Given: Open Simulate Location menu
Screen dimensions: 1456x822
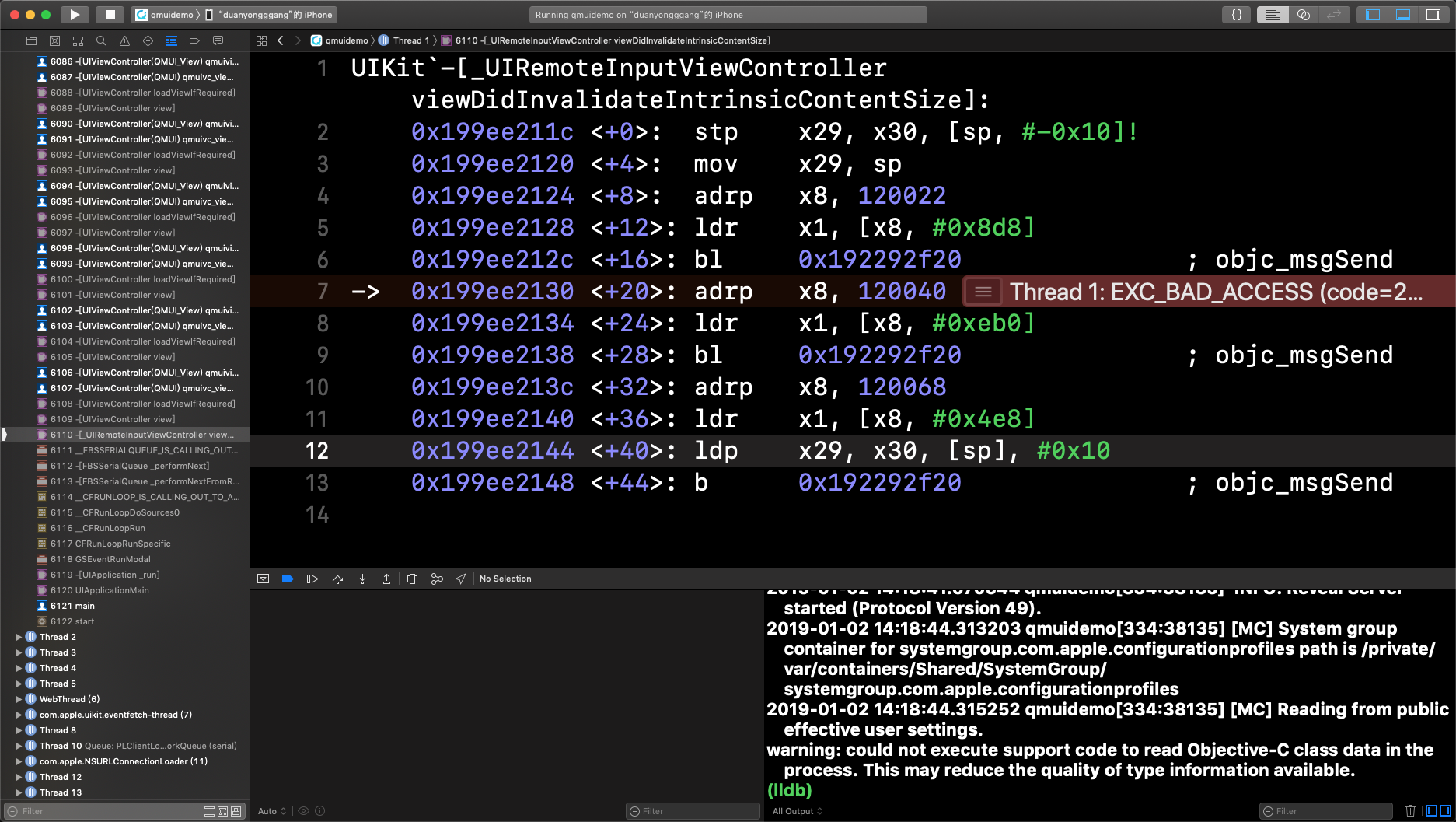Looking at the screenshot, I should tap(461, 579).
